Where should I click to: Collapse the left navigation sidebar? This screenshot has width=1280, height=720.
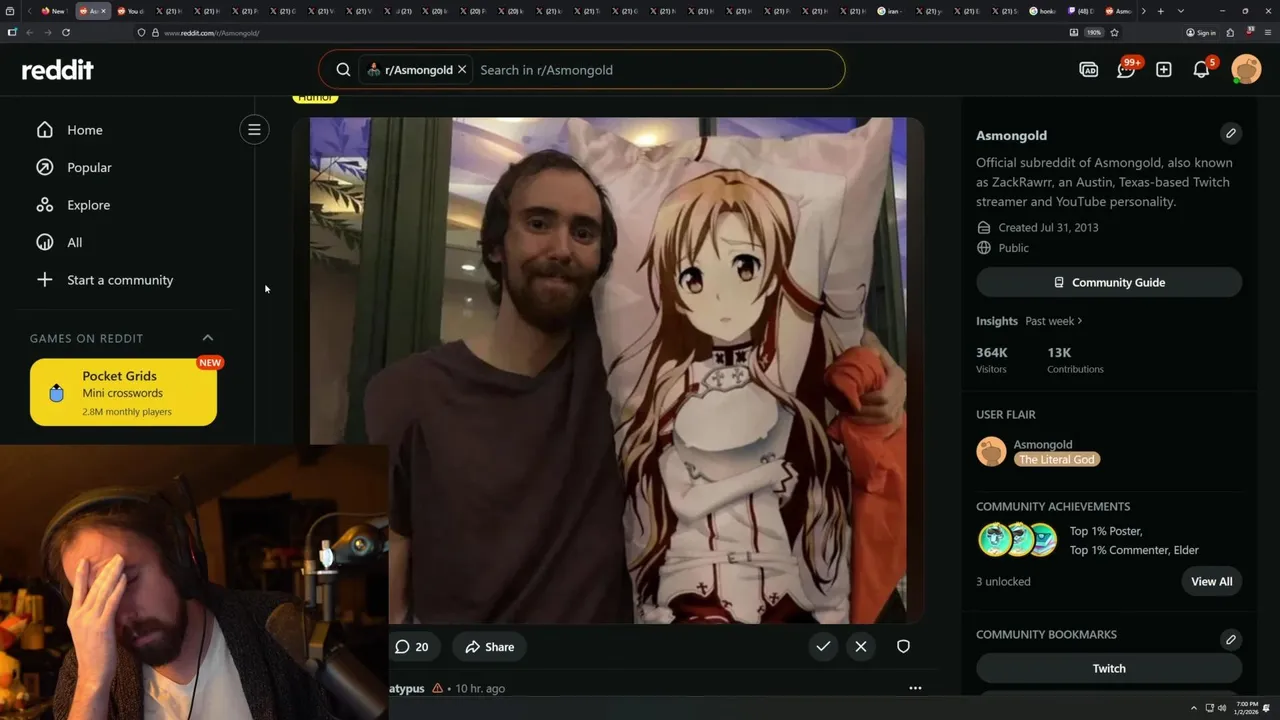(254, 129)
